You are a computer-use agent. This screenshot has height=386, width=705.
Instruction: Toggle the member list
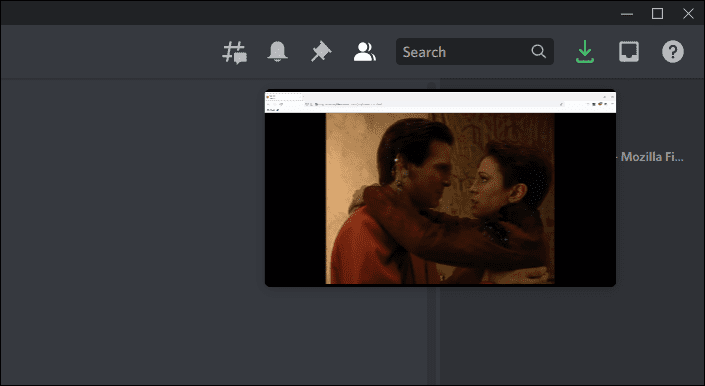(365, 52)
